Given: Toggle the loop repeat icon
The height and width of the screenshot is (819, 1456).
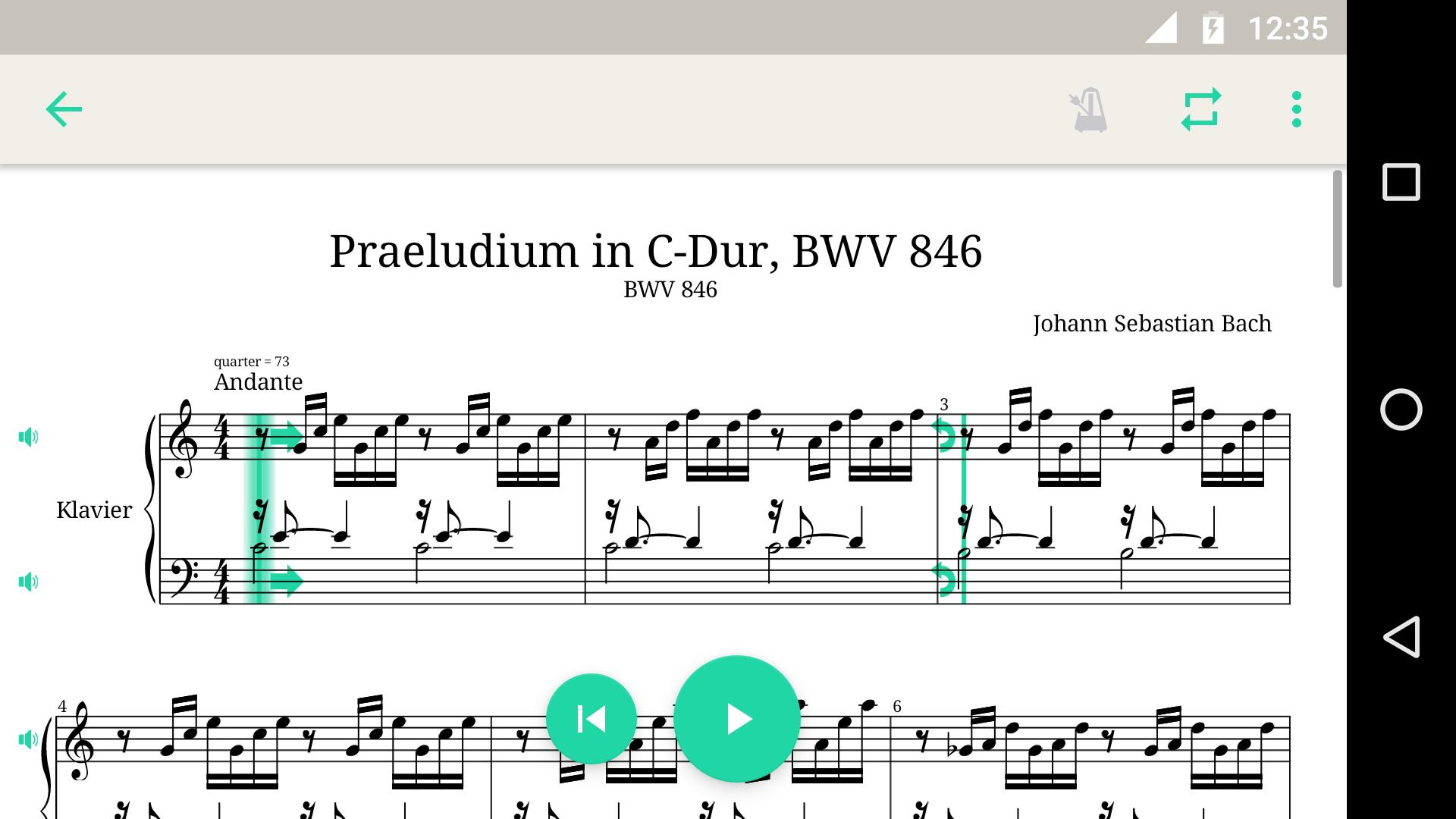Looking at the screenshot, I should 1201,109.
